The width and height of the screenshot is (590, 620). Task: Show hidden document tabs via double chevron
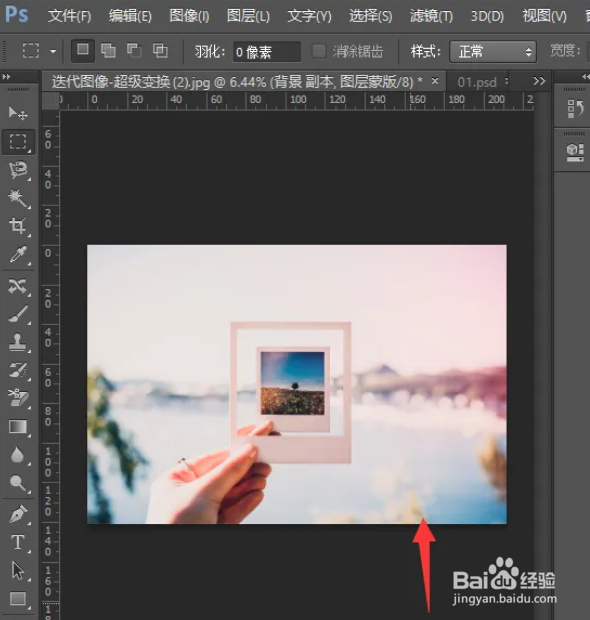click(539, 81)
